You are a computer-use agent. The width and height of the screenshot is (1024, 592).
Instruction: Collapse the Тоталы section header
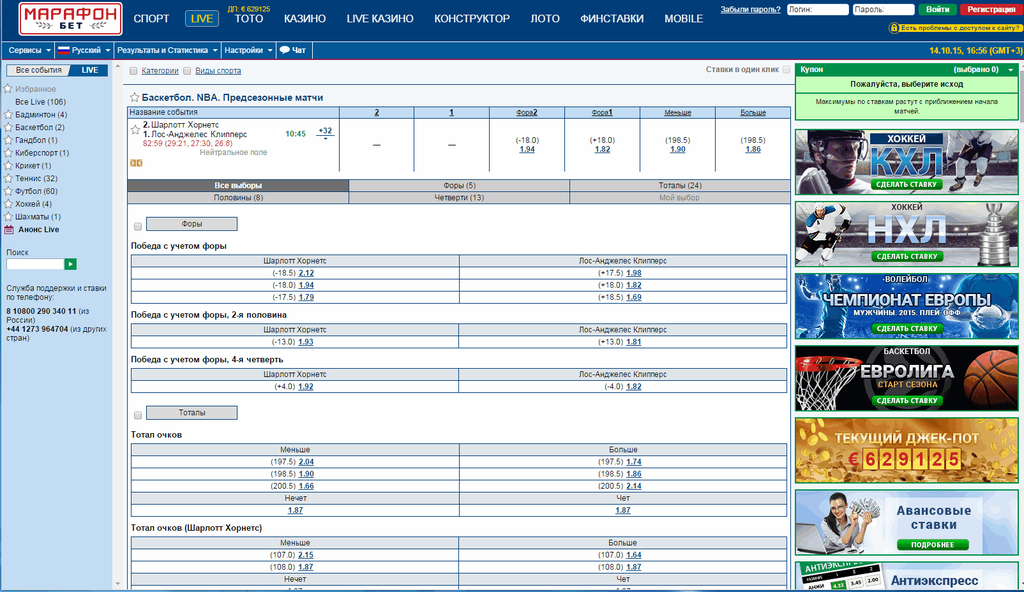191,413
